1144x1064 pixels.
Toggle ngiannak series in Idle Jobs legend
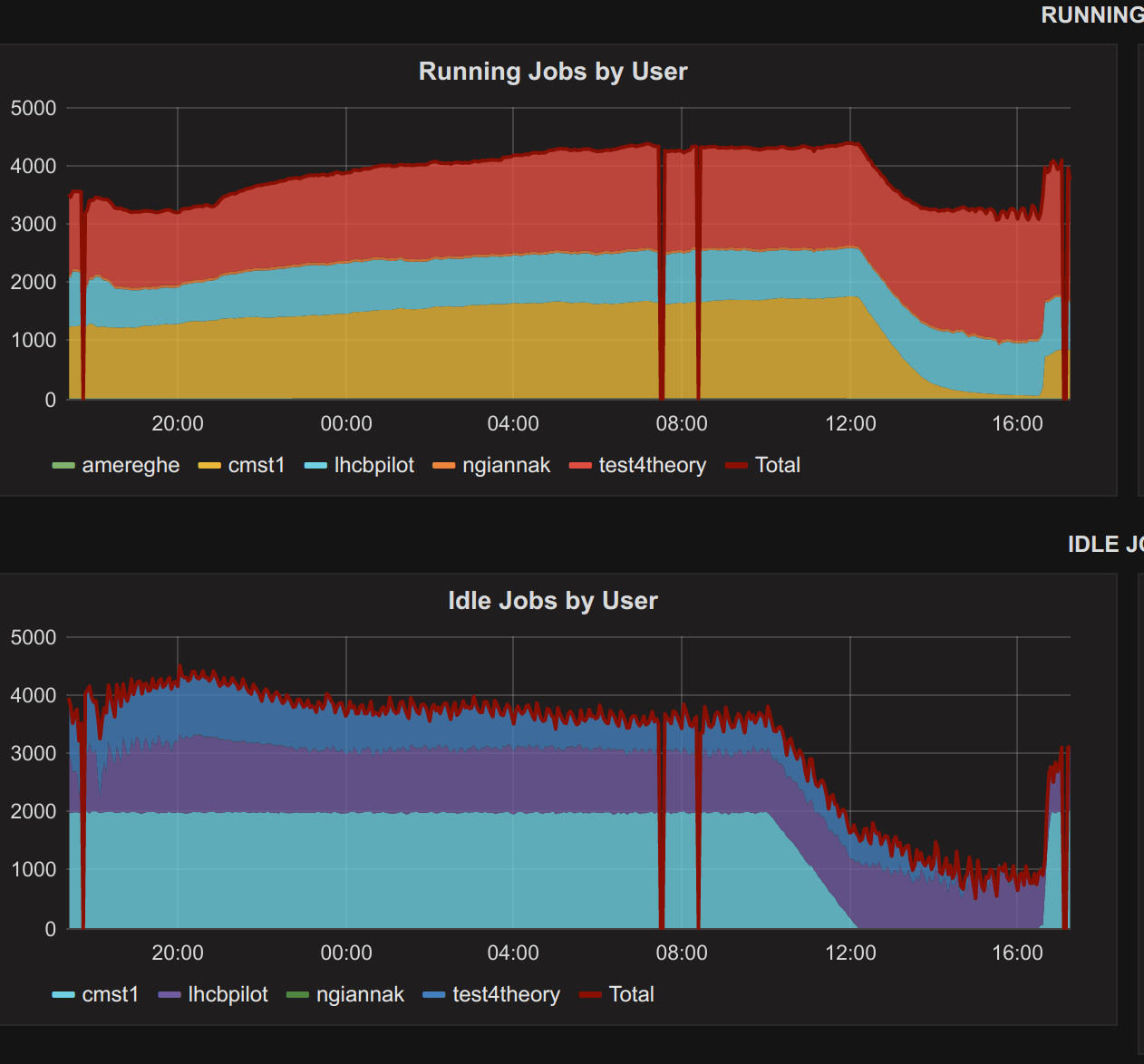pyautogui.click(x=360, y=995)
